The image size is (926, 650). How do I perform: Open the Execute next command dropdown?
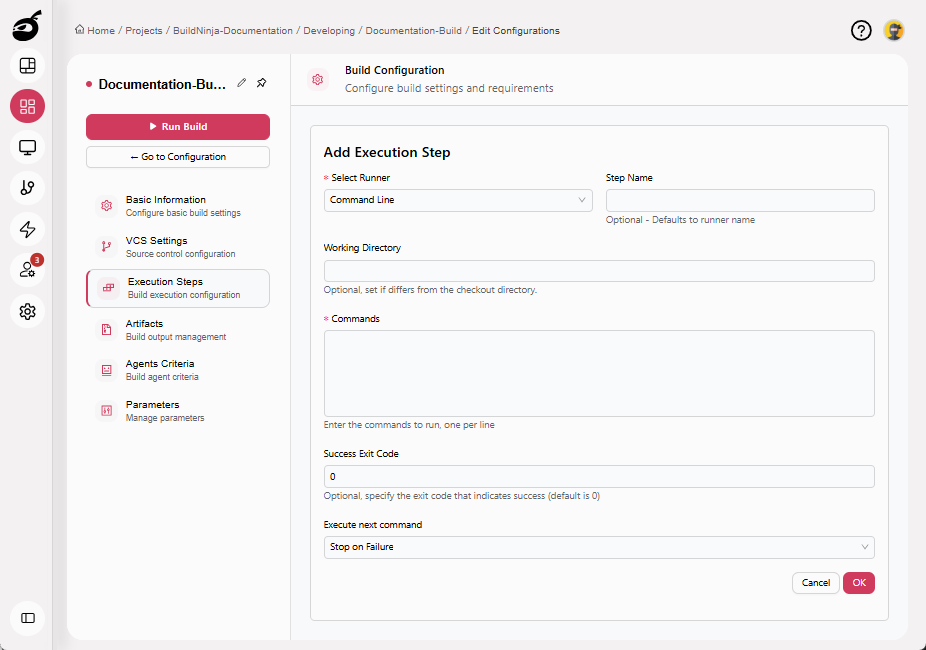point(598,547)
